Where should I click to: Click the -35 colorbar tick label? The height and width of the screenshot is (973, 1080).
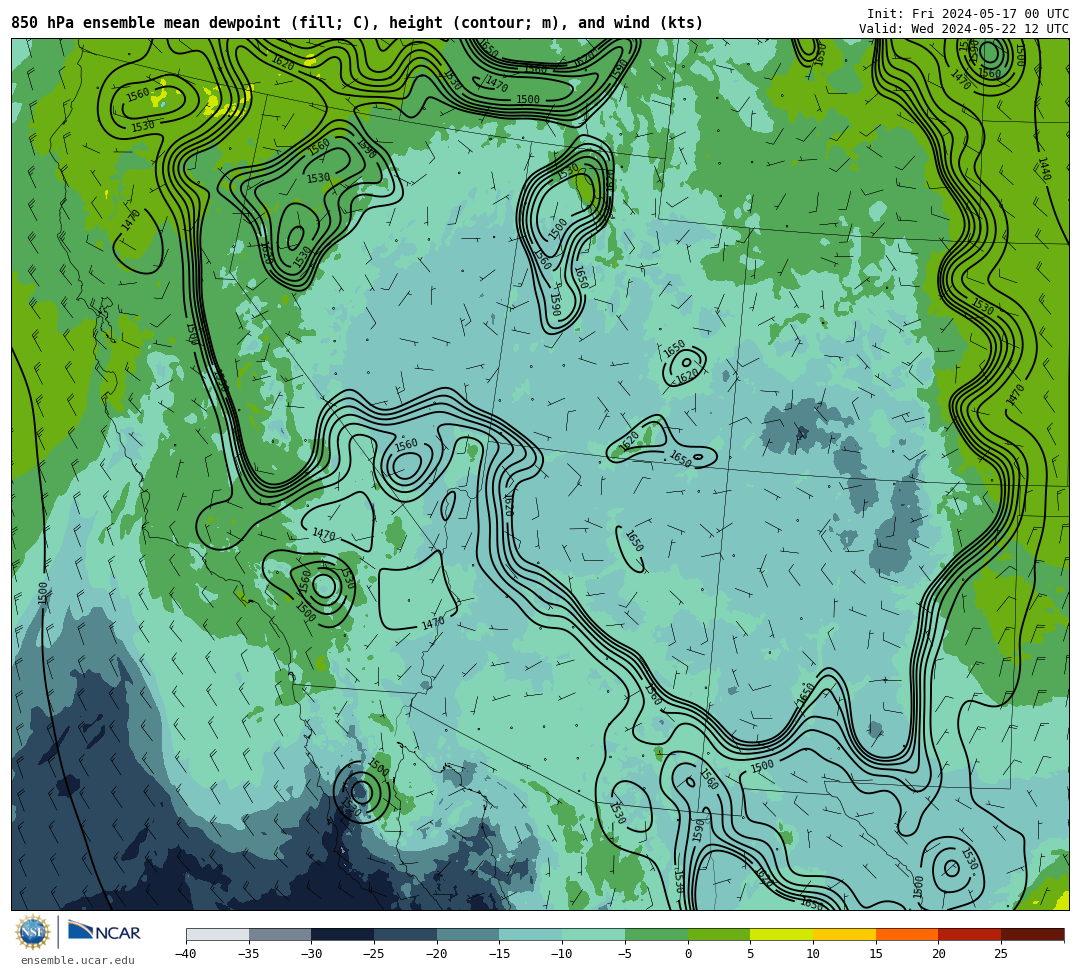pos(248,954)
